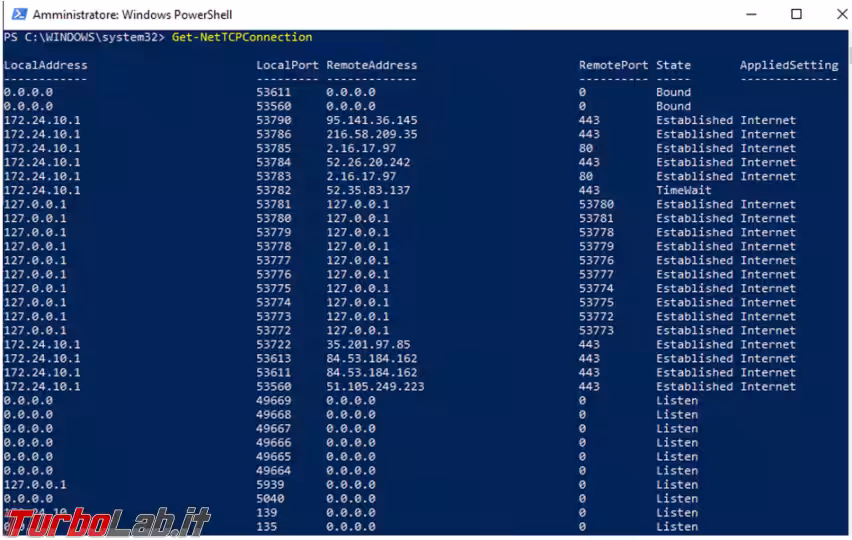Click the RemotePort column header
852x540 pixels.
pos(613,65)
